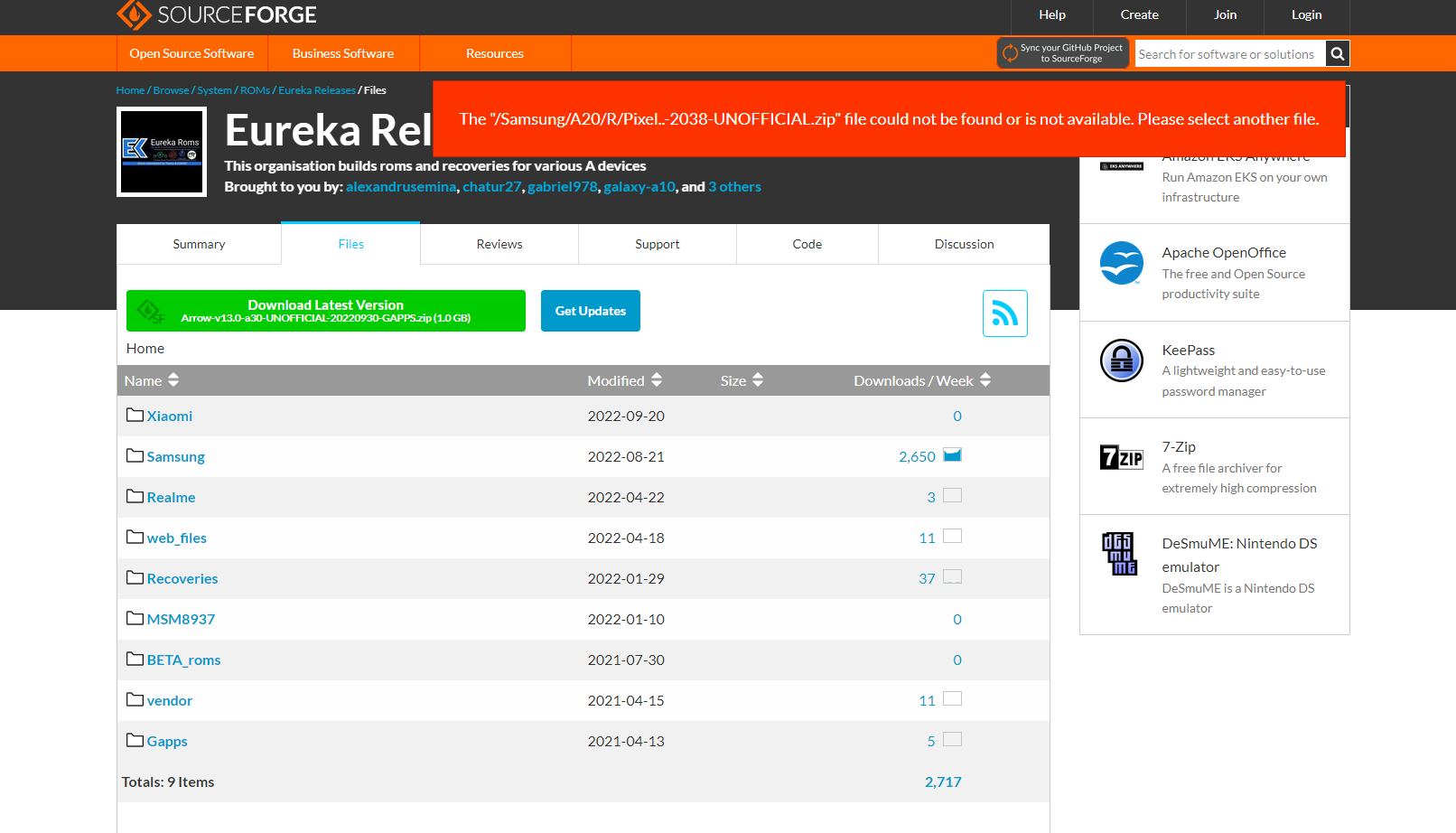
Task: Click the System breadcrumb link
Action: 215,90
